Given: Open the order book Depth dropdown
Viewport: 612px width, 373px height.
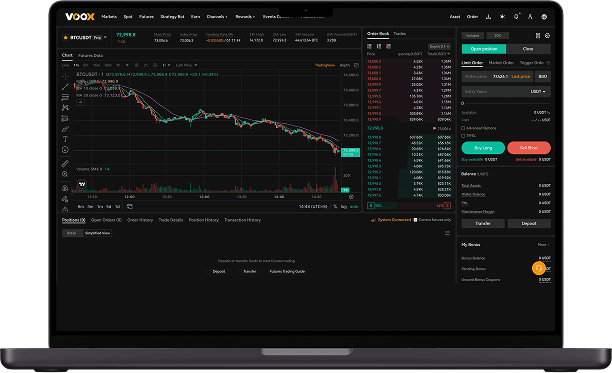Looking at the screenshot, I should click(x=439, y=46).
